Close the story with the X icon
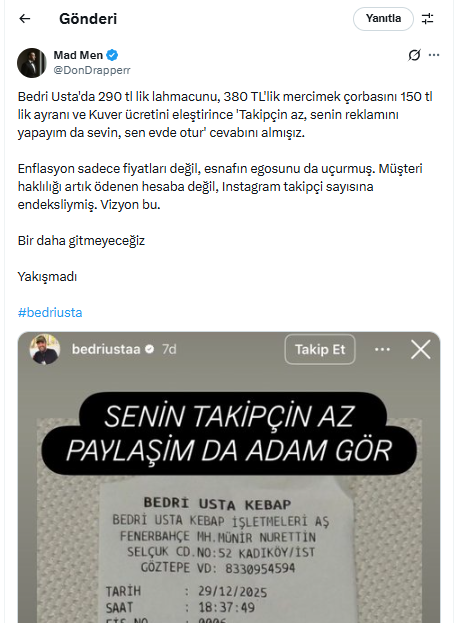This screenshot has width=470, height=623. tap(421, 350)
